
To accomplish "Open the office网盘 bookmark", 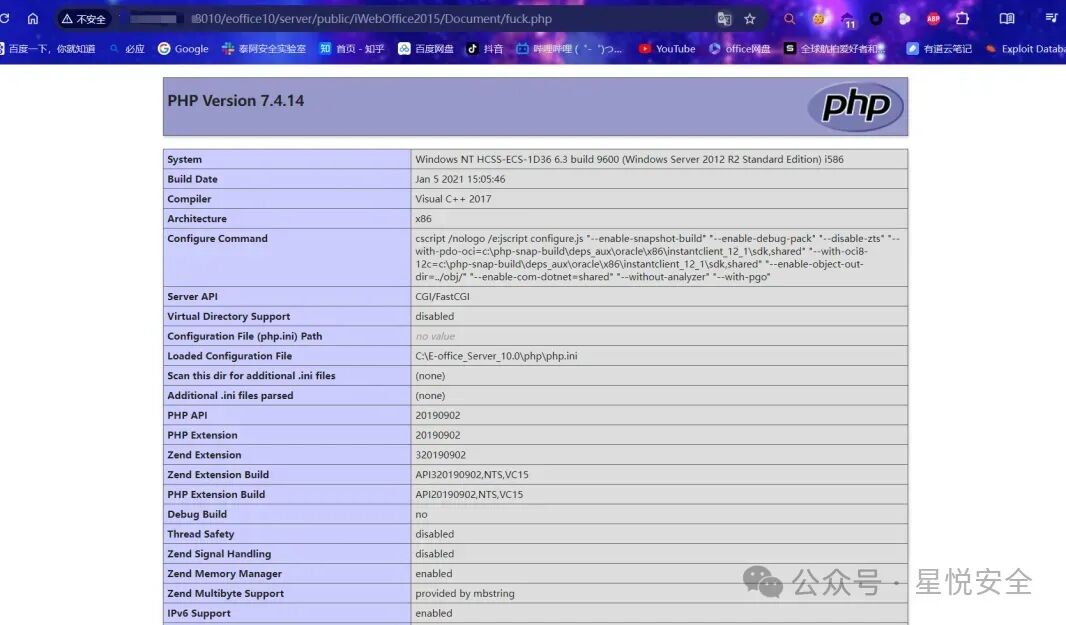I will coord(740,49).
